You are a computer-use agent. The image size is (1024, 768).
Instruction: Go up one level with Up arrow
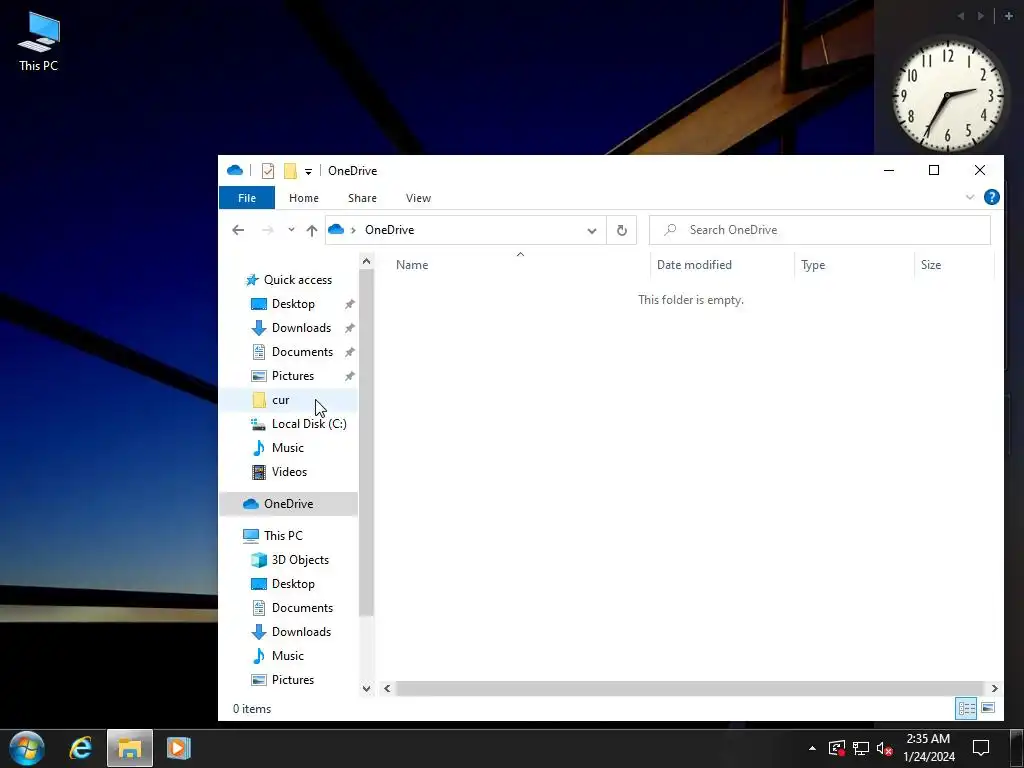pos(312,230)
